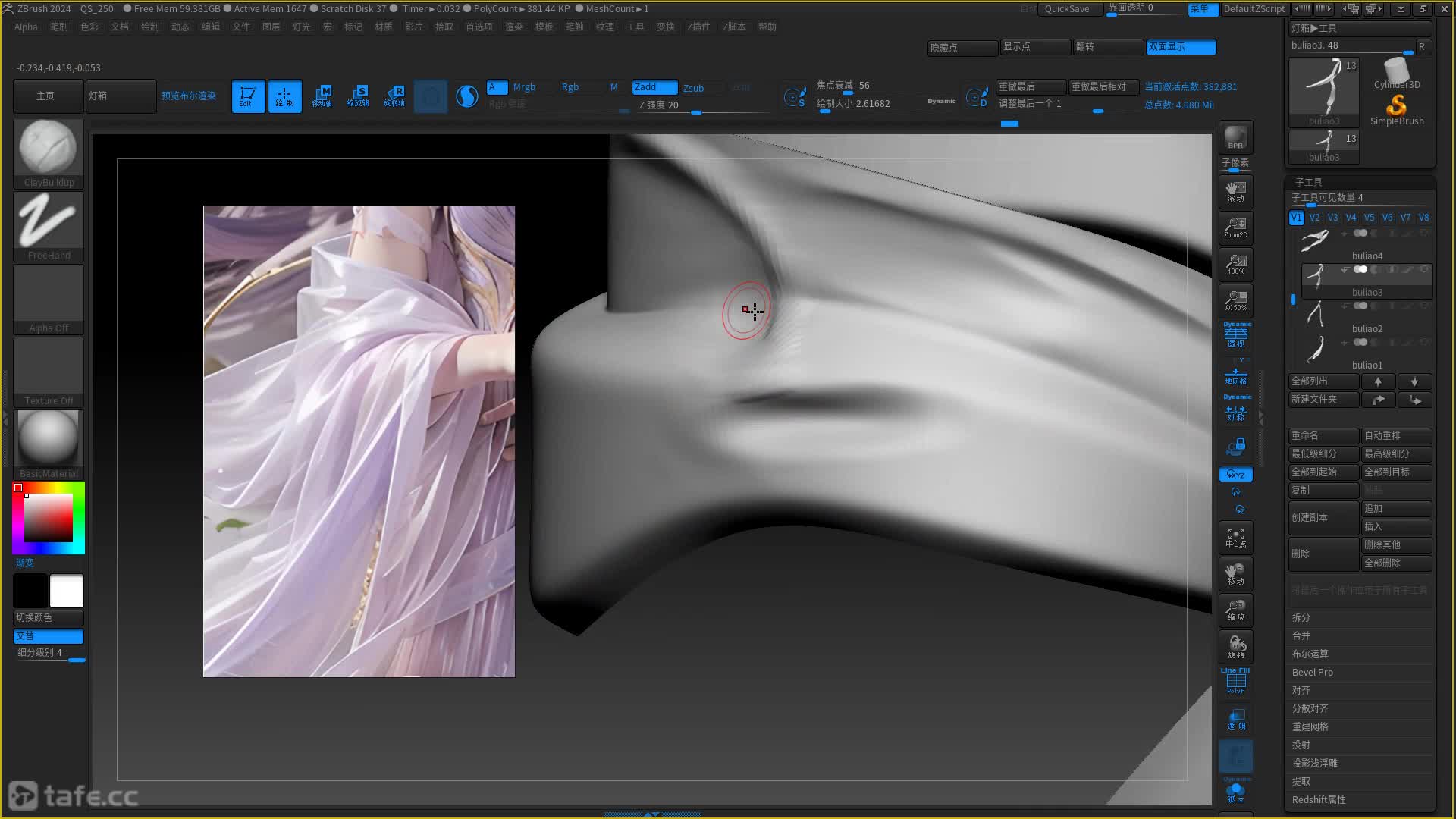Toggle the 地网格 (Floor grid) display
Image resolution: width=1456 pixels, height=819 pixels.
1235,376
